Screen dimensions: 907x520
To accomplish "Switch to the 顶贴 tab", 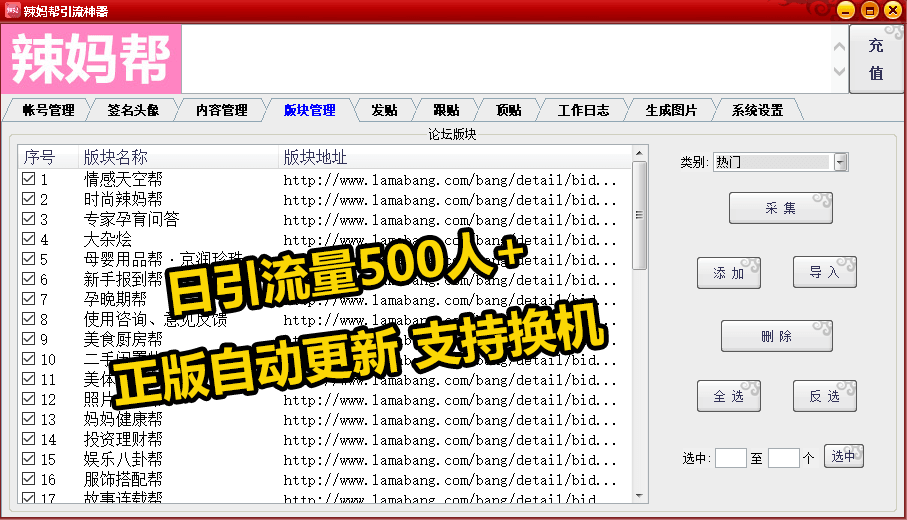I will pyautogui.click(x=508, y=110).
